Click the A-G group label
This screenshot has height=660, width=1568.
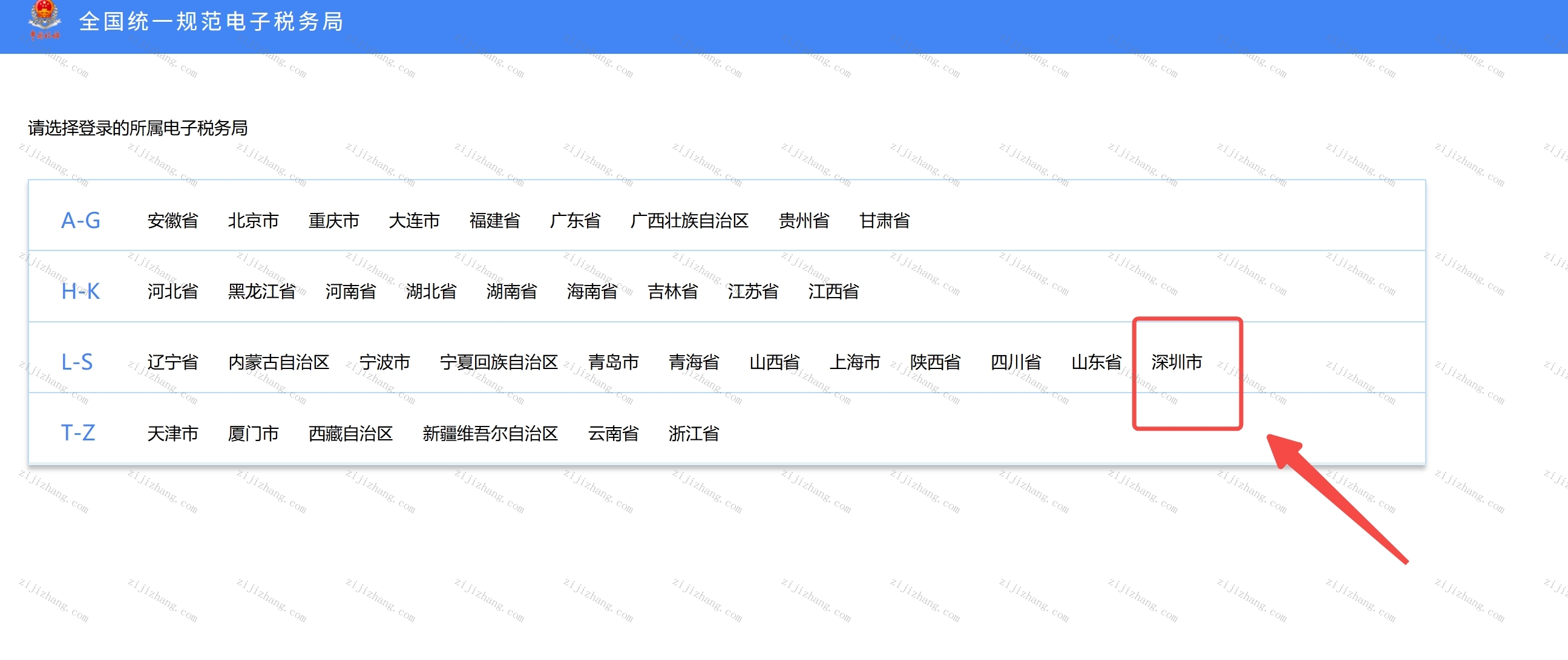pyautogui.click(x=80, y=220)
